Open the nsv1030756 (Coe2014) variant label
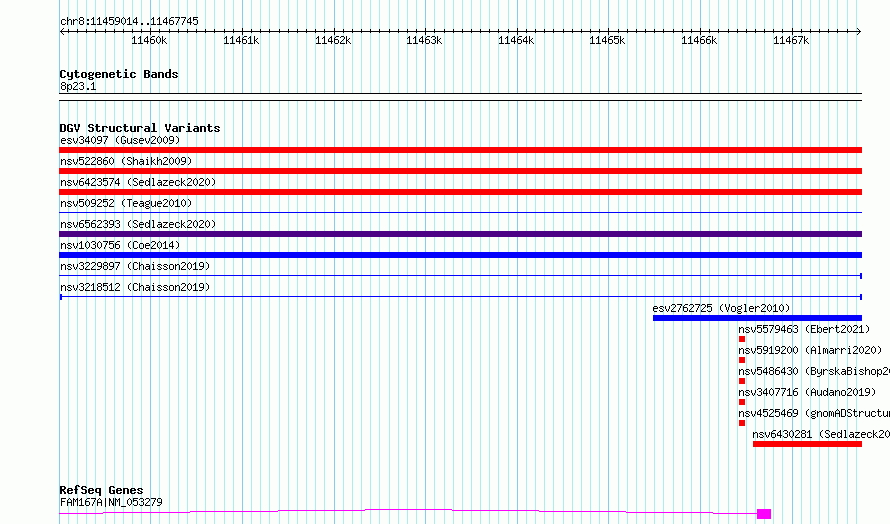 tap(120, 245)
